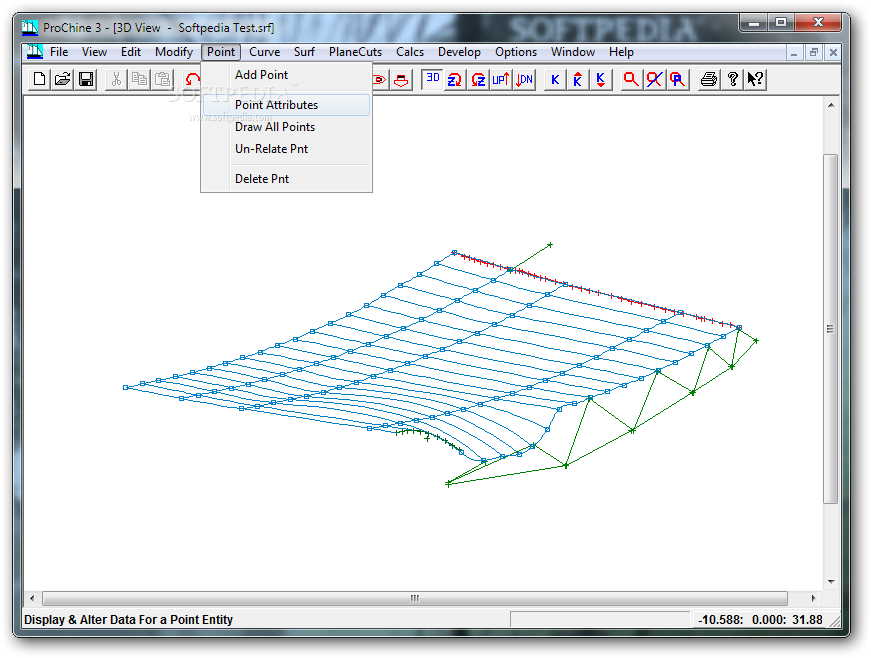Click the horizontal scrollbar right arrow
This screenshot has height=658, width=871.
pyautogui.click(x=813, y=598)
